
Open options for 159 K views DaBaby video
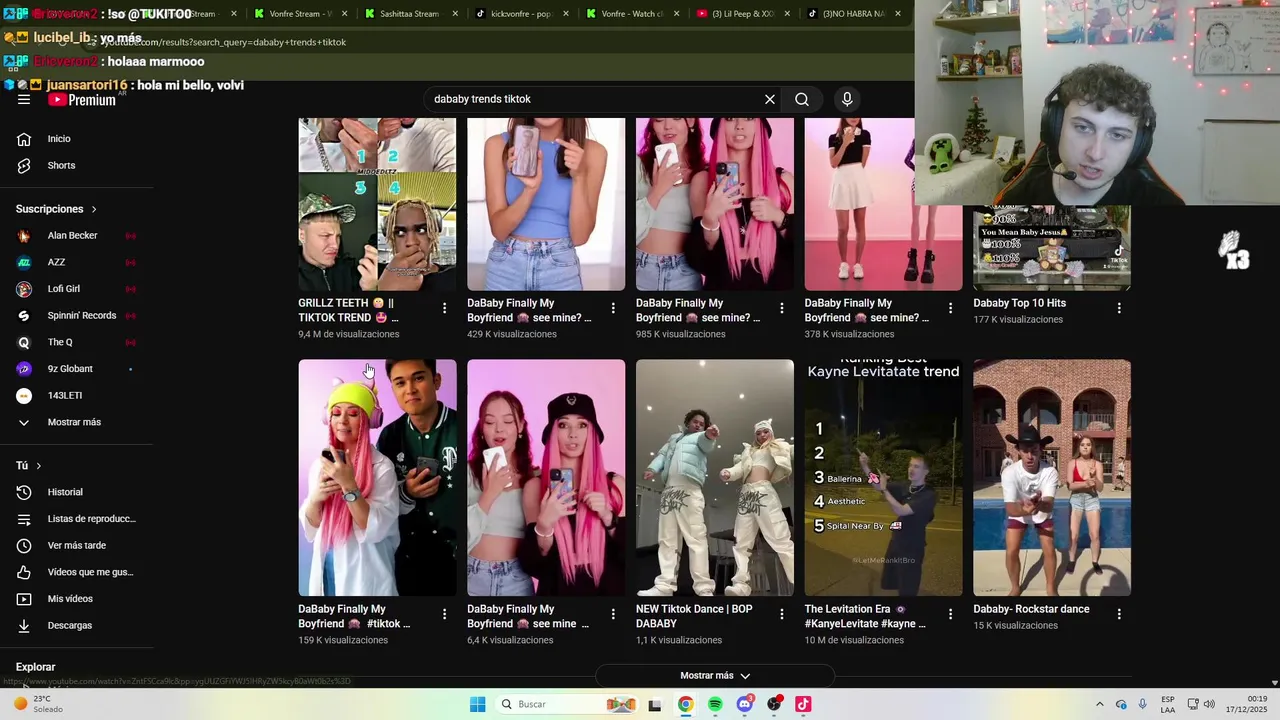445,614
